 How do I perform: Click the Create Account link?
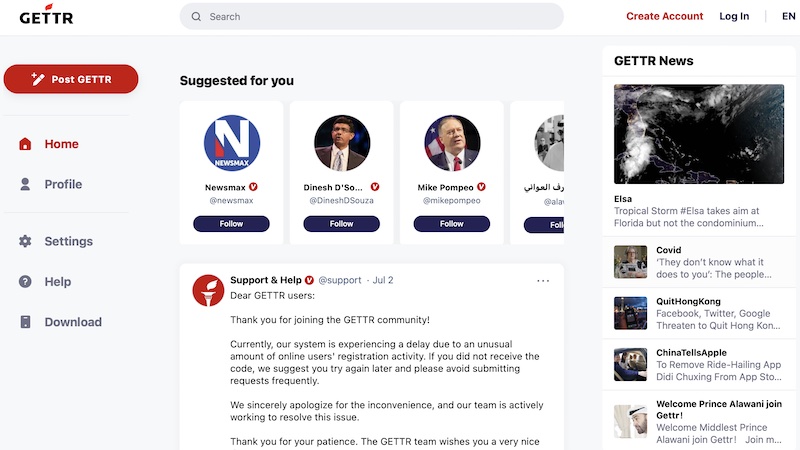click(664, 16)
